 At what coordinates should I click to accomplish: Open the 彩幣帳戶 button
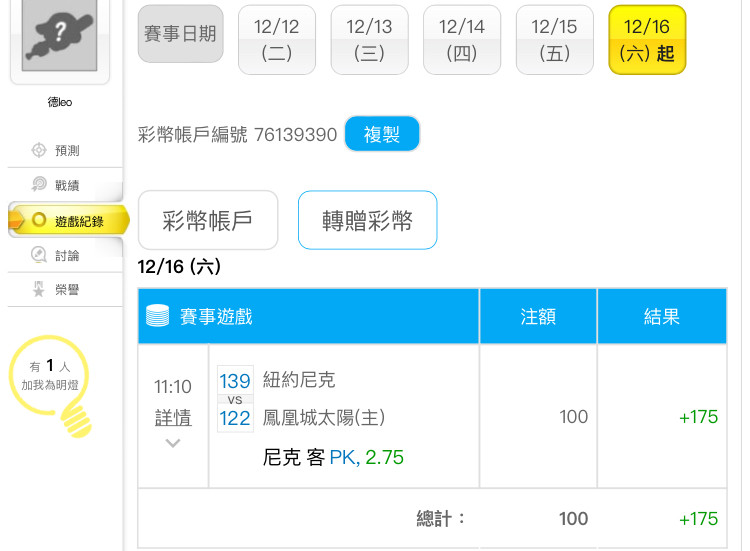point(207,220)
